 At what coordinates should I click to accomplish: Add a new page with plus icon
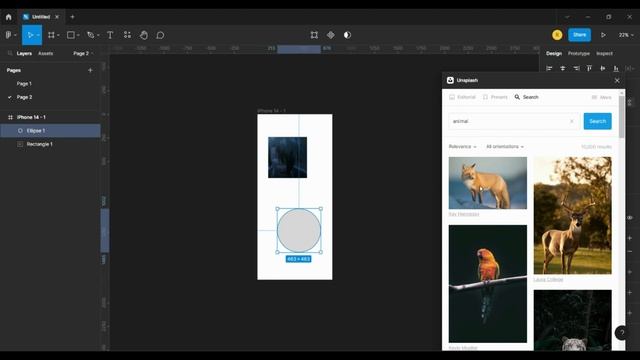point(90,70)
